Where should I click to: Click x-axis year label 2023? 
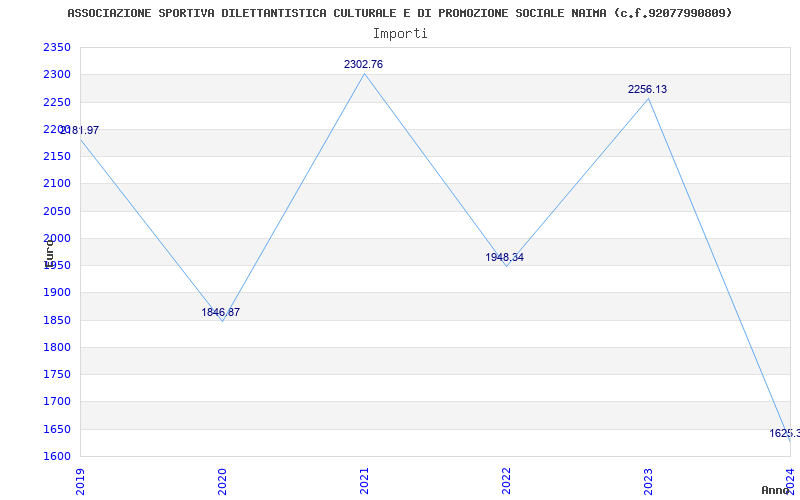coord(648,481)
